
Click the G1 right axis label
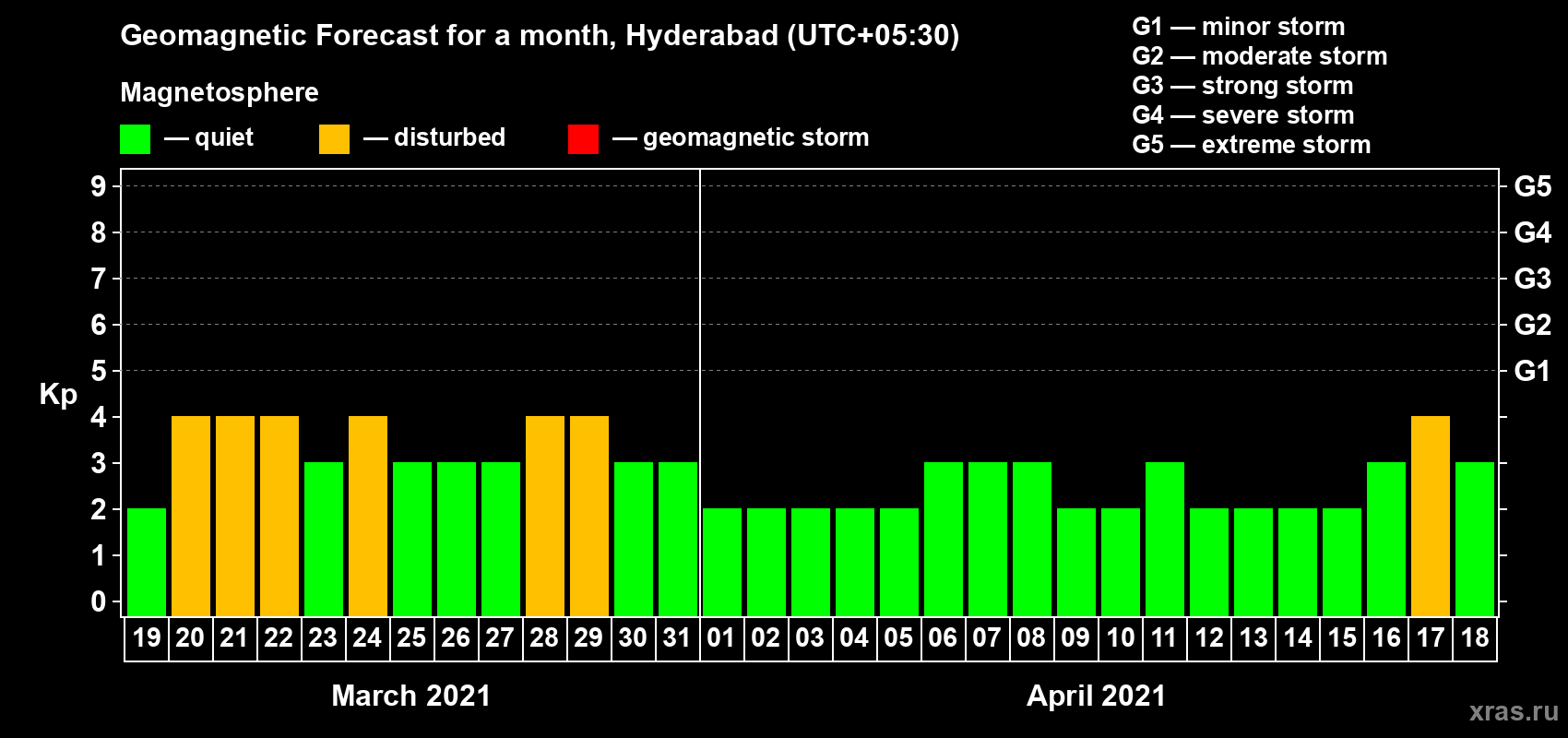(1533, 371)
